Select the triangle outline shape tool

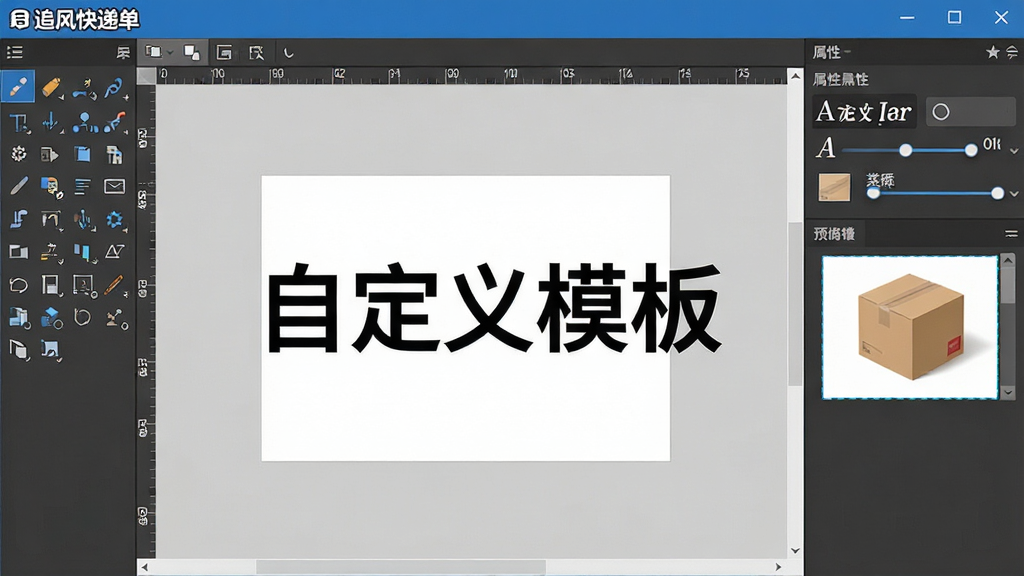click(x=114, y=251)
